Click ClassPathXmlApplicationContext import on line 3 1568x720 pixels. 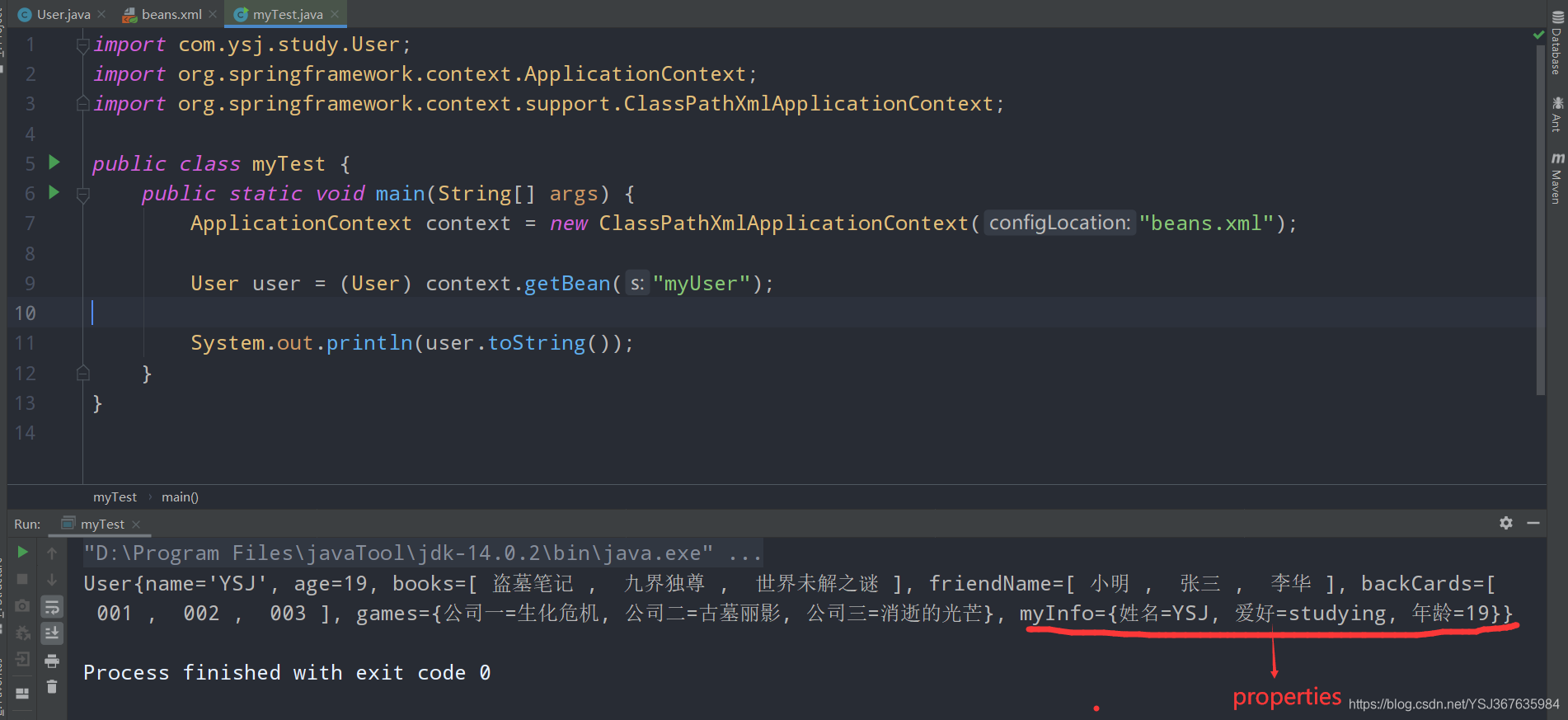point(808,103)
